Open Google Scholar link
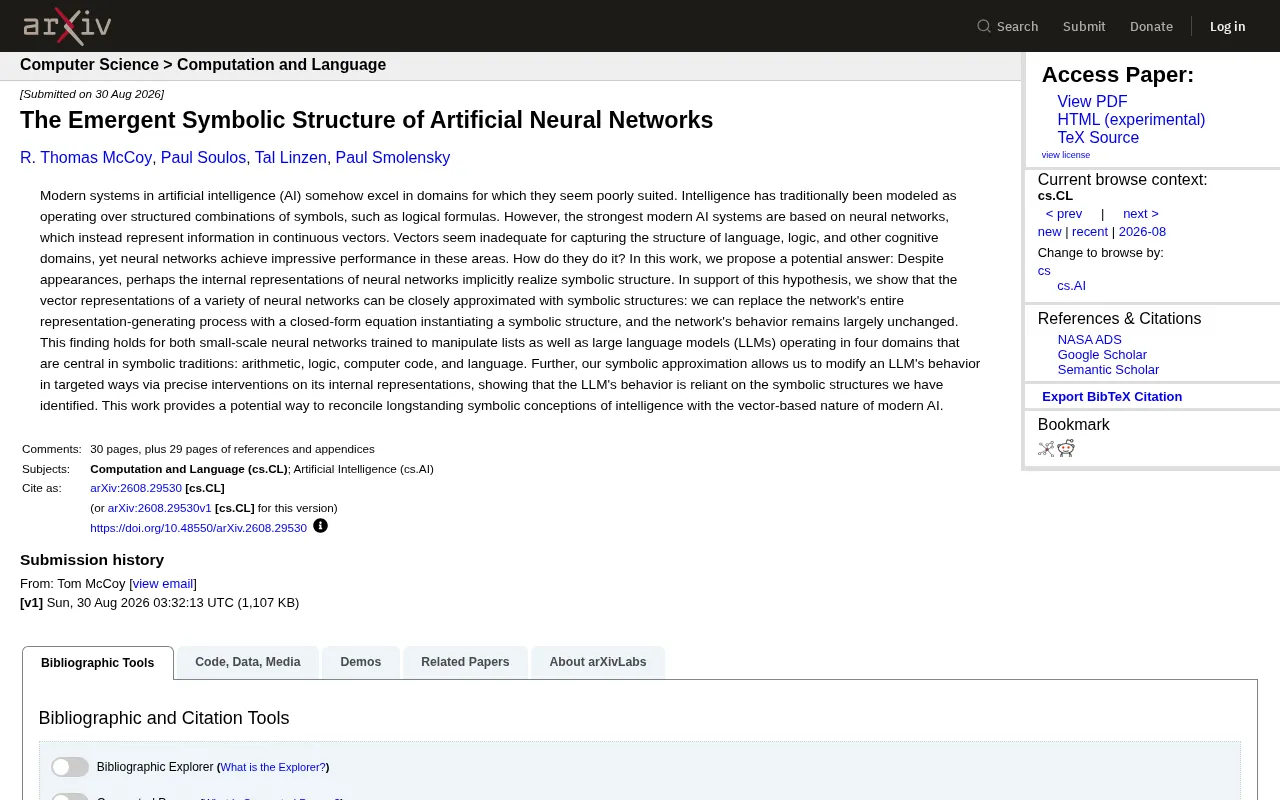Viewport: 1280px width, 800px height. [x=1102, y=355]
